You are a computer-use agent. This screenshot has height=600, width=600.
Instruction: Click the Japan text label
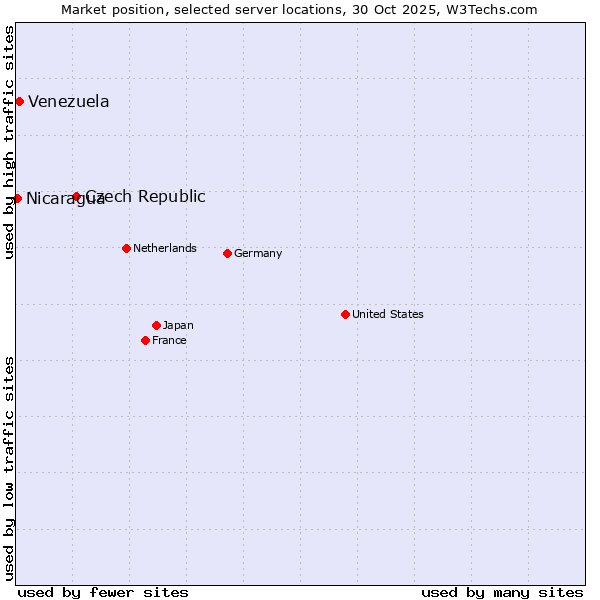coord(178,325)
